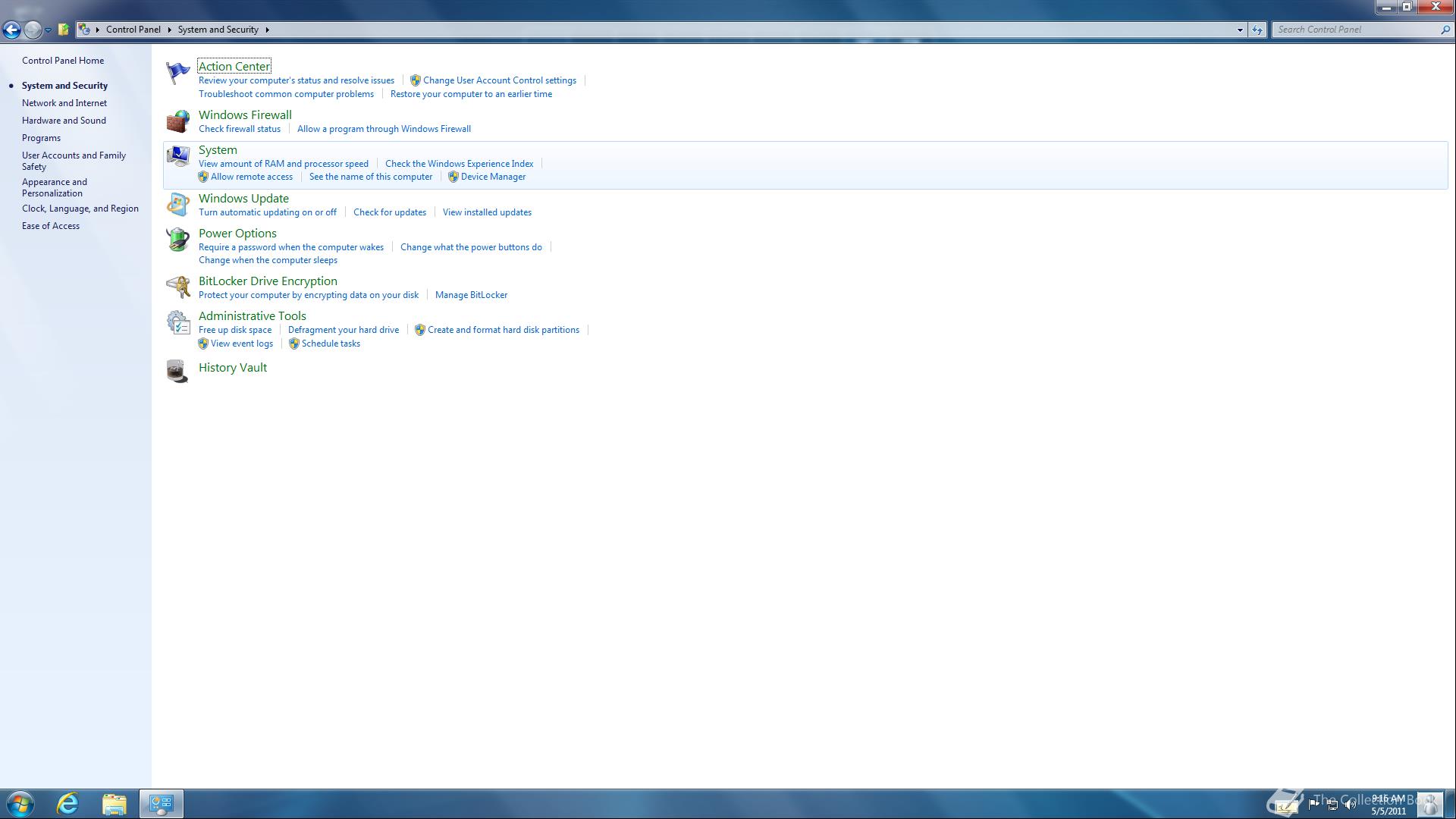Launch Internet Explorer from the taskbar
The image size is (1456, 819).
[68, 804]
